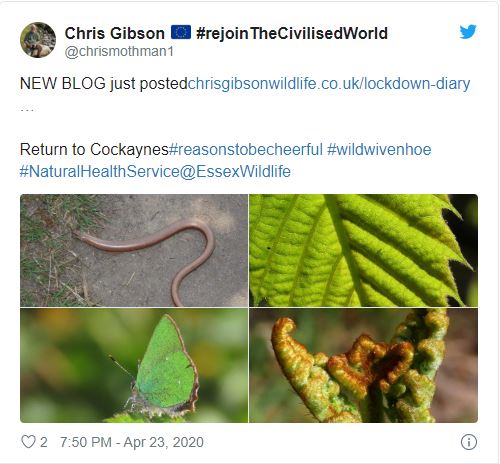Click the #rejoinTheCivilisedWorld text in name
Viewport: 500px width, 464px height.
(292, 33)
